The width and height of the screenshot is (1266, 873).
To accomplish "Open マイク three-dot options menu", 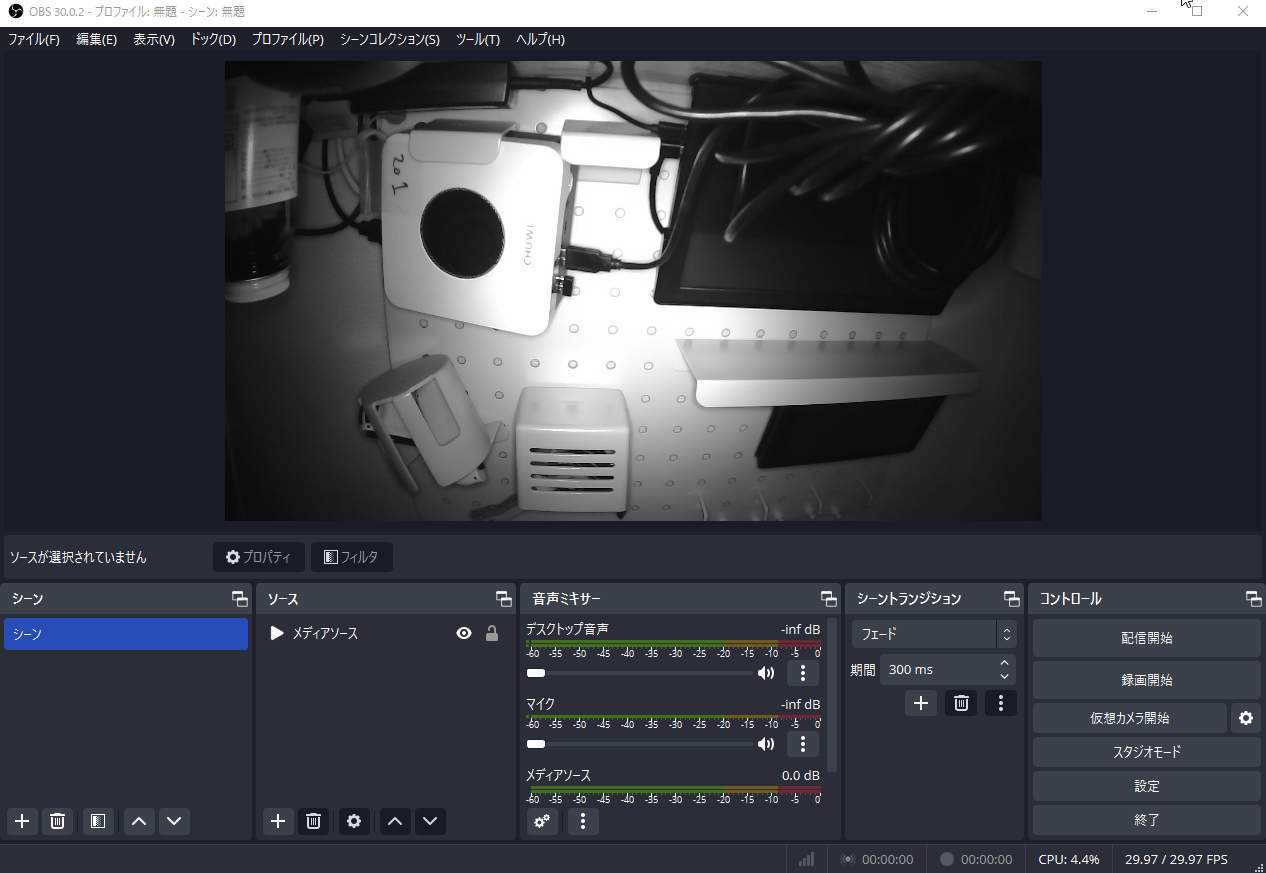I will click(802, 744).
